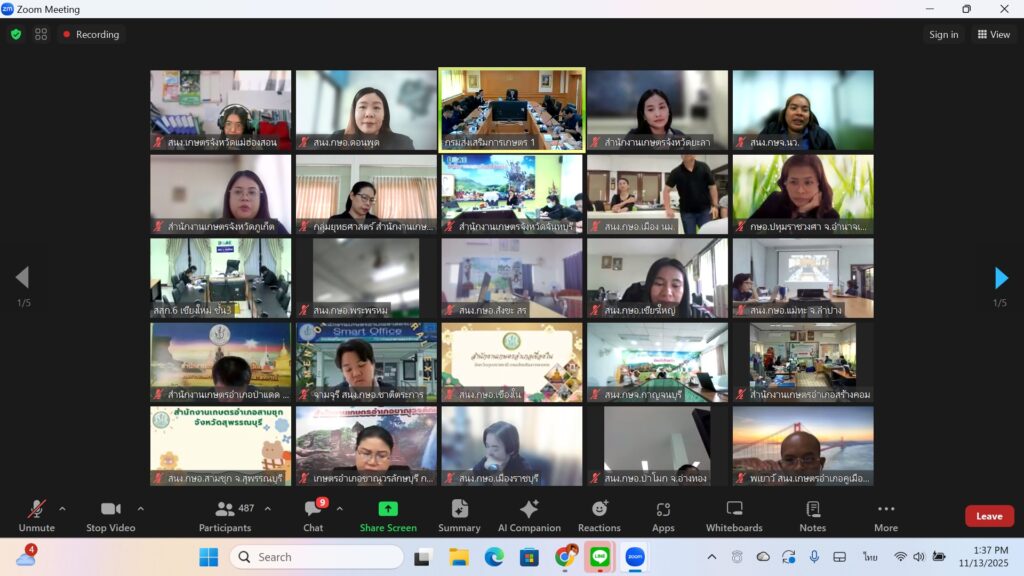Open the meeting Summary

459,515
